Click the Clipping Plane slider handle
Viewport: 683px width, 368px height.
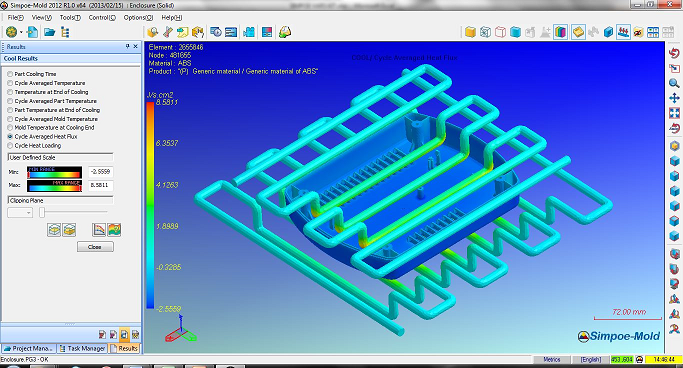pyautogui.click(x=42, y=212)
